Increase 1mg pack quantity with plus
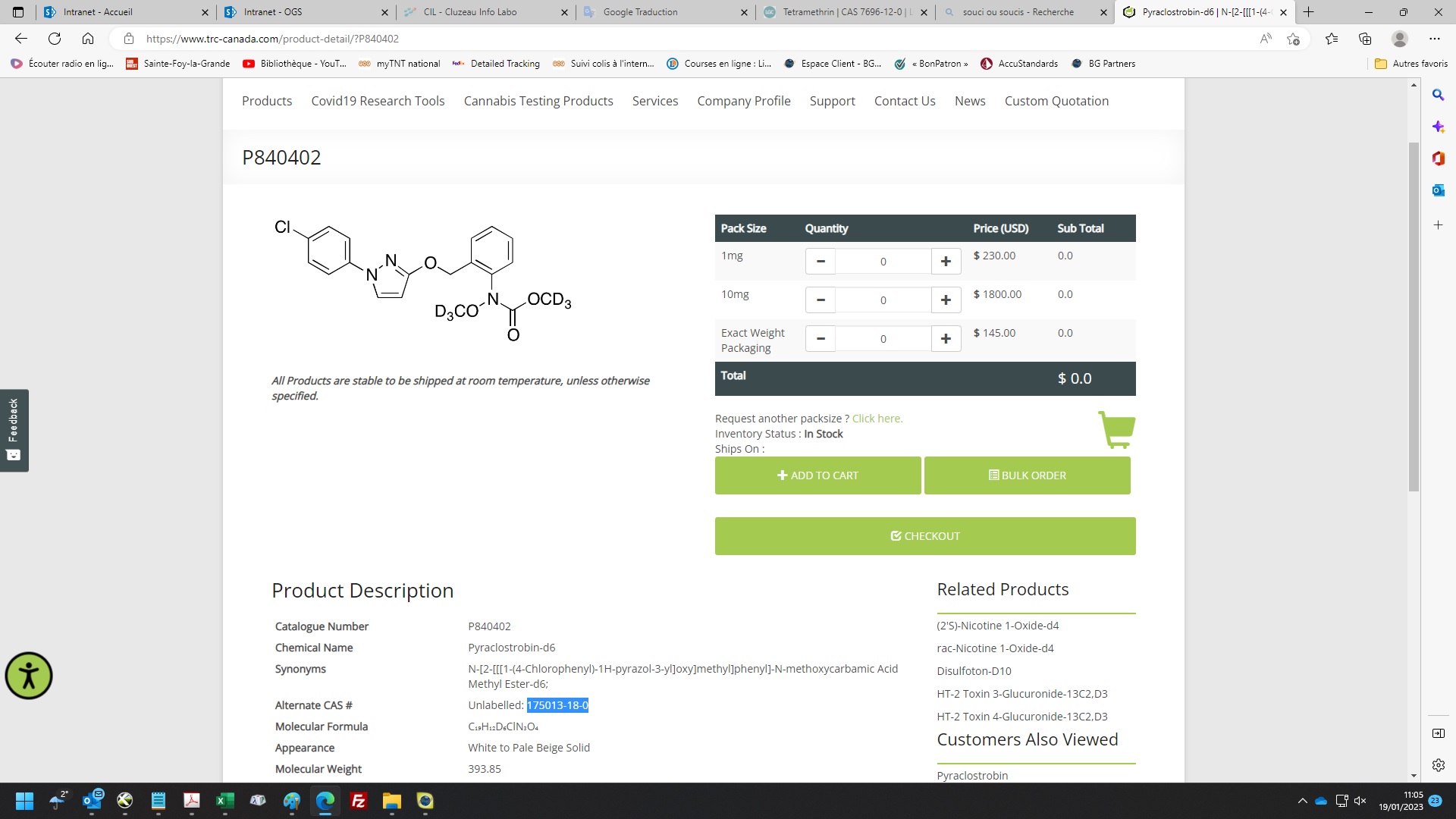Screen dimensions: 1456x819 946,262
